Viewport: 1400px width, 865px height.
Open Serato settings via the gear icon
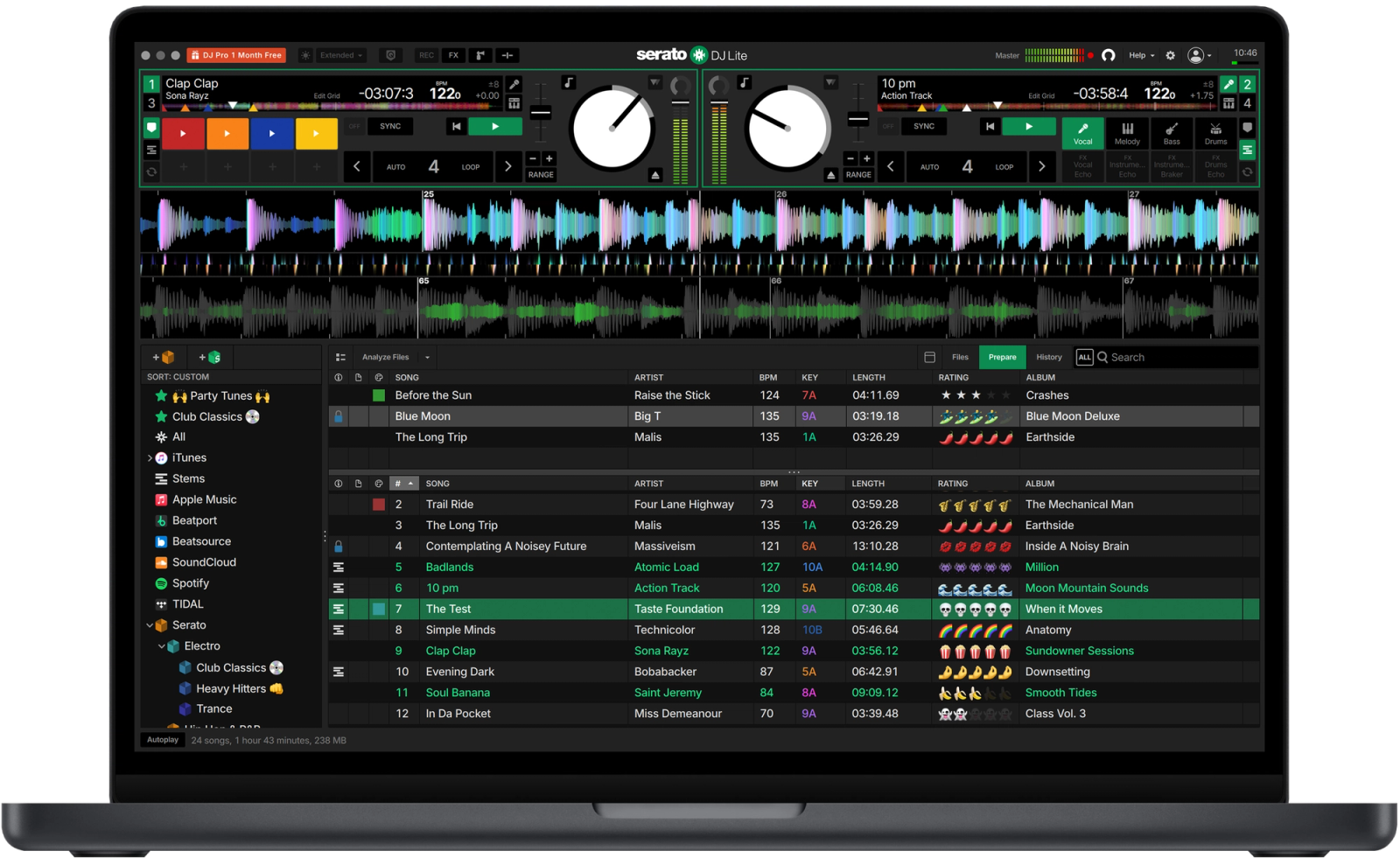[x=1170, y=55]
